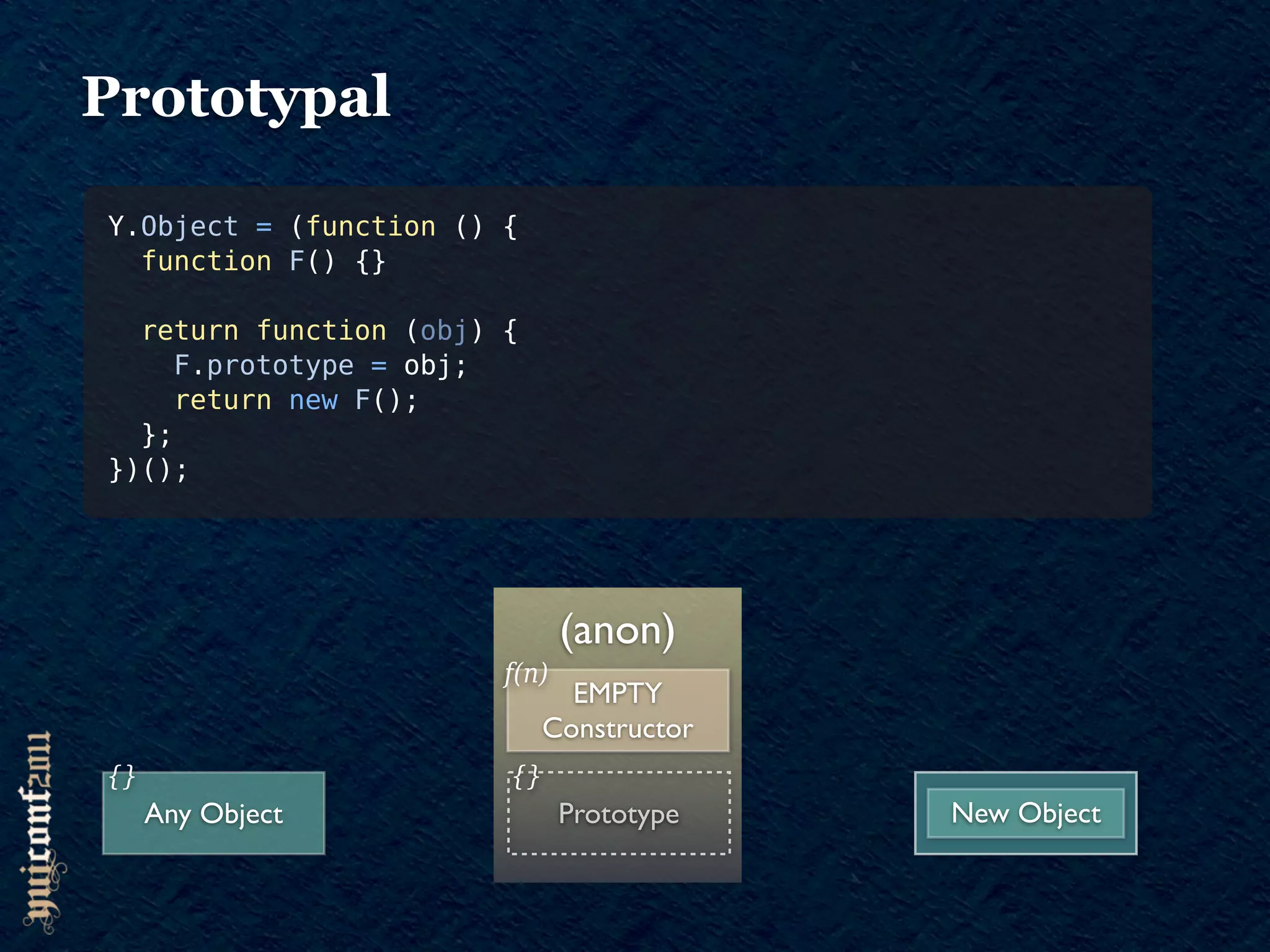
Task: Click the 'return new F();' line
Action: pos(296,400)
